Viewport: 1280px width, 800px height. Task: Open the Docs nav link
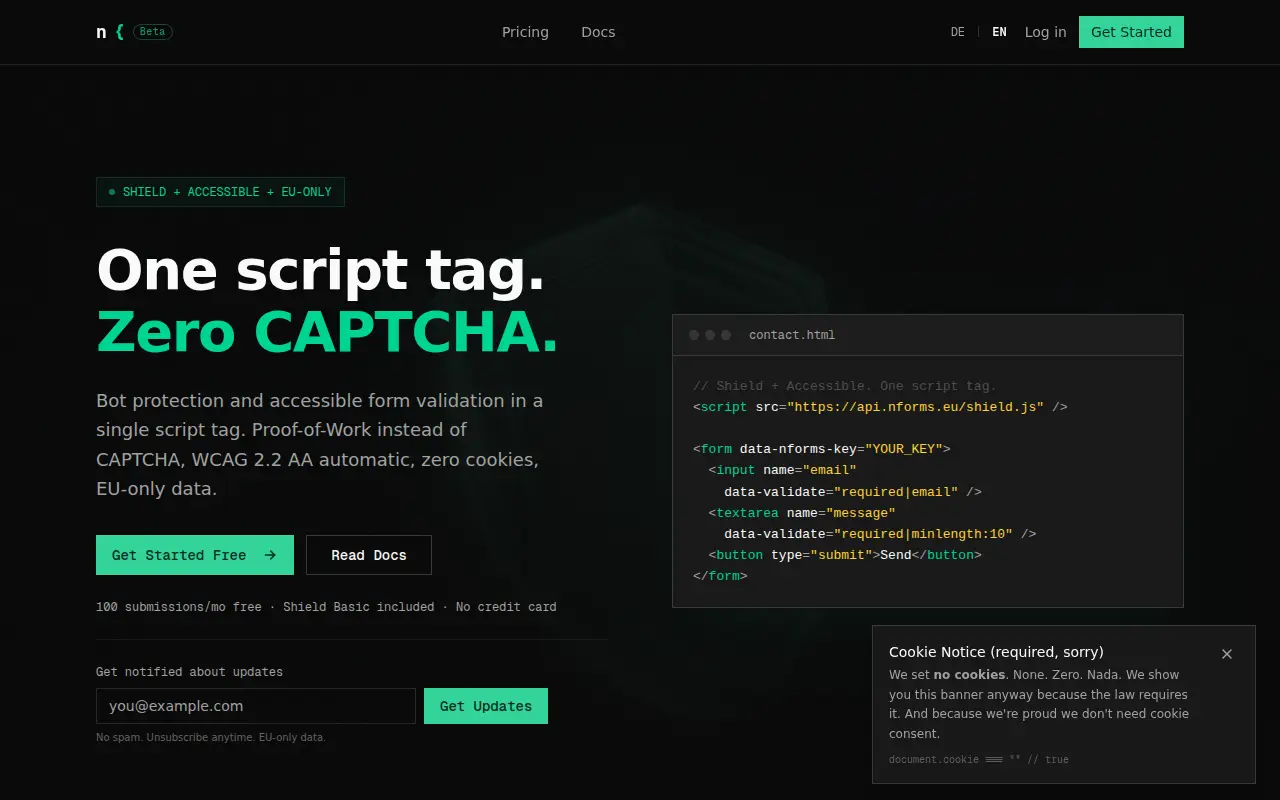598,32
